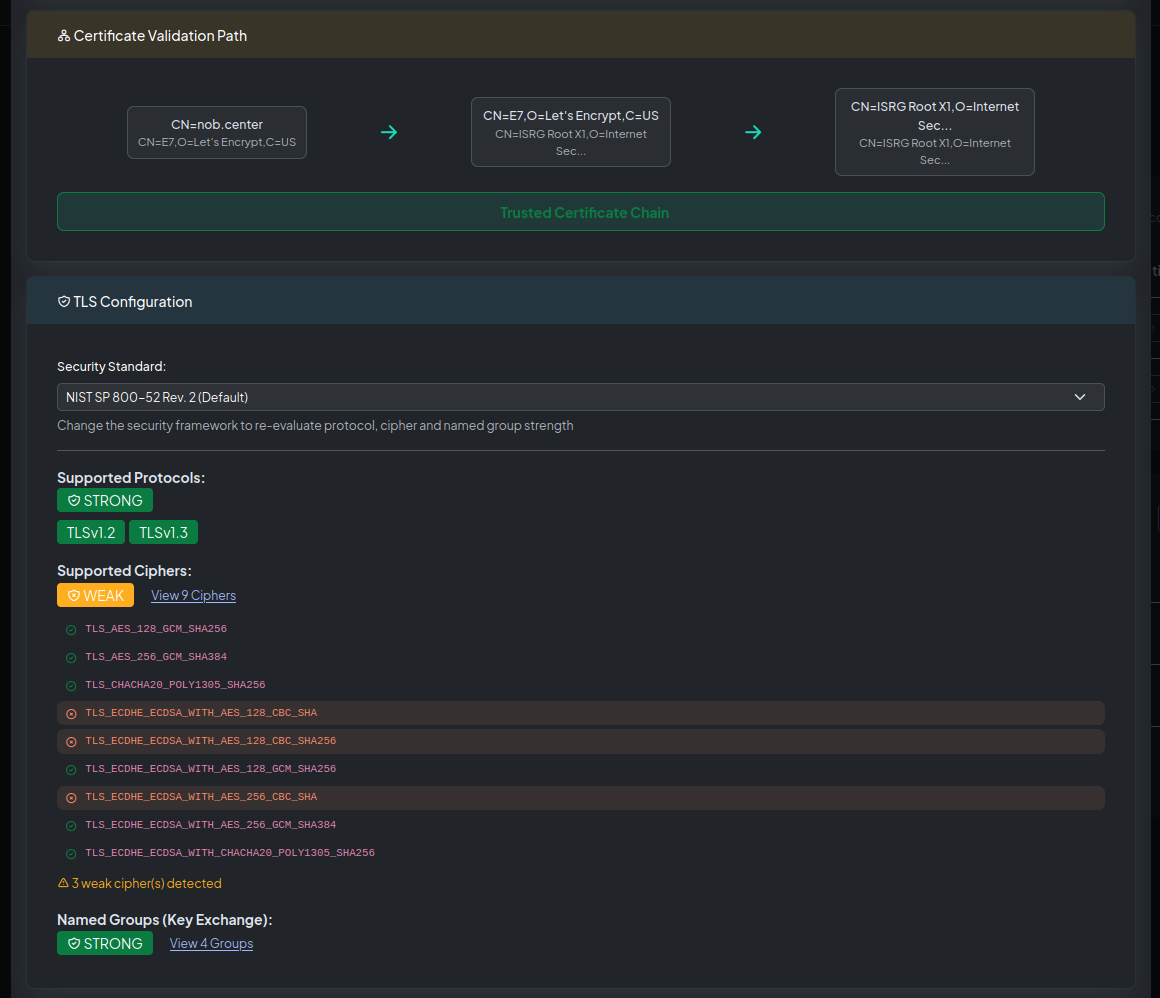Click the 'Supported Ciphers:' heading
The image size is (1160, 998).
124,571
